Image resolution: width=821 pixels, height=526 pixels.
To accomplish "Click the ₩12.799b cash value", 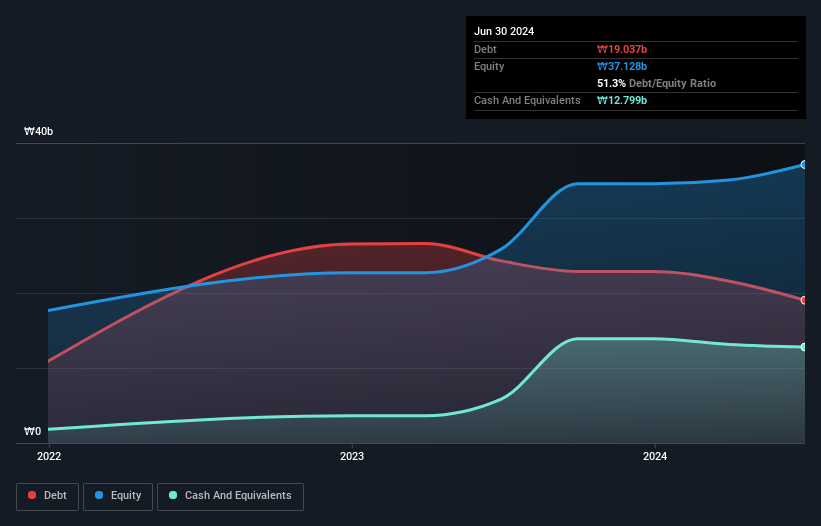I will pyautogui.click(x=622, y=100).
